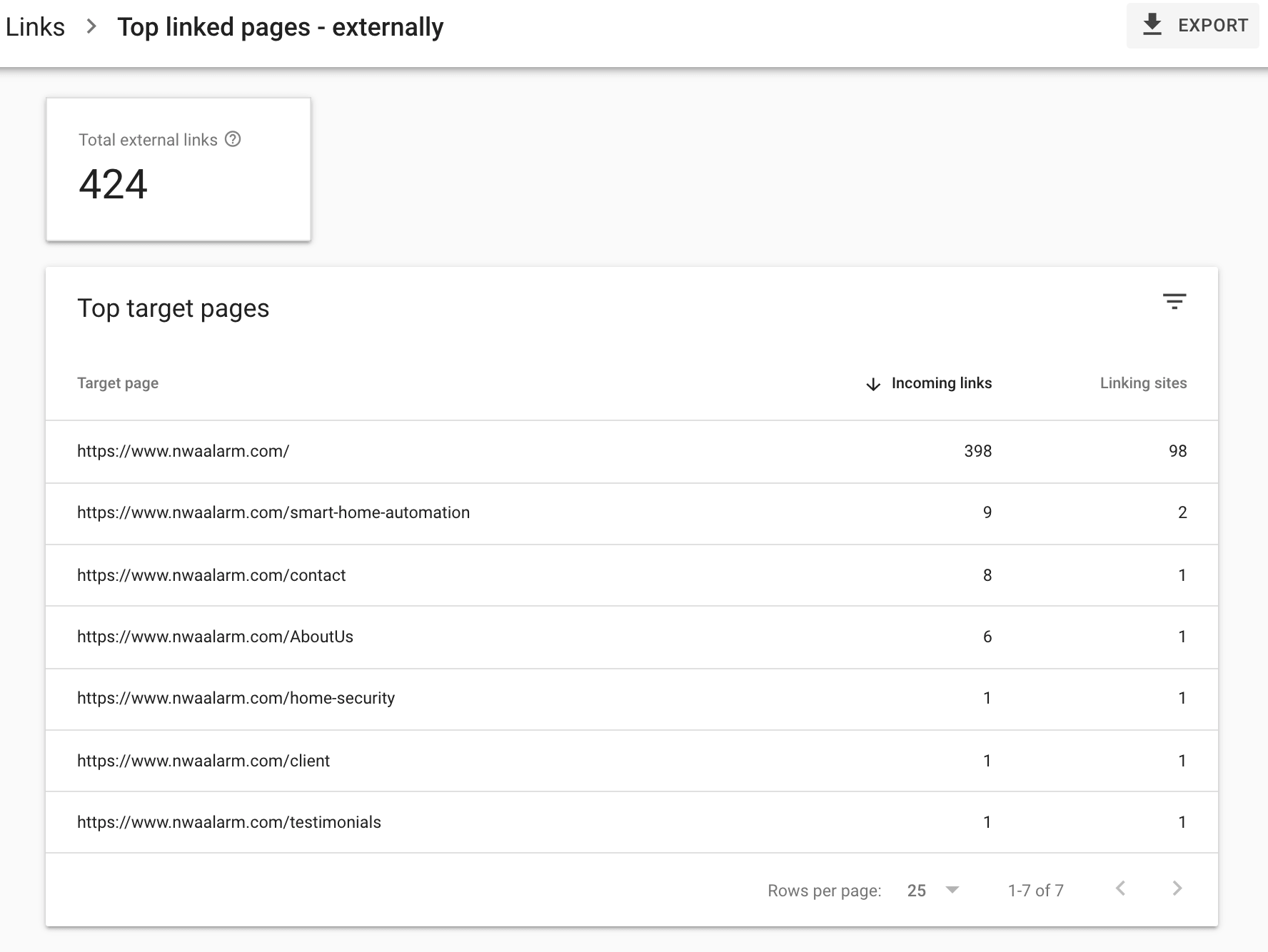Sort by the Linking sites column
The height and width of the screenshot is (952, 1268).
(1142, 383)
